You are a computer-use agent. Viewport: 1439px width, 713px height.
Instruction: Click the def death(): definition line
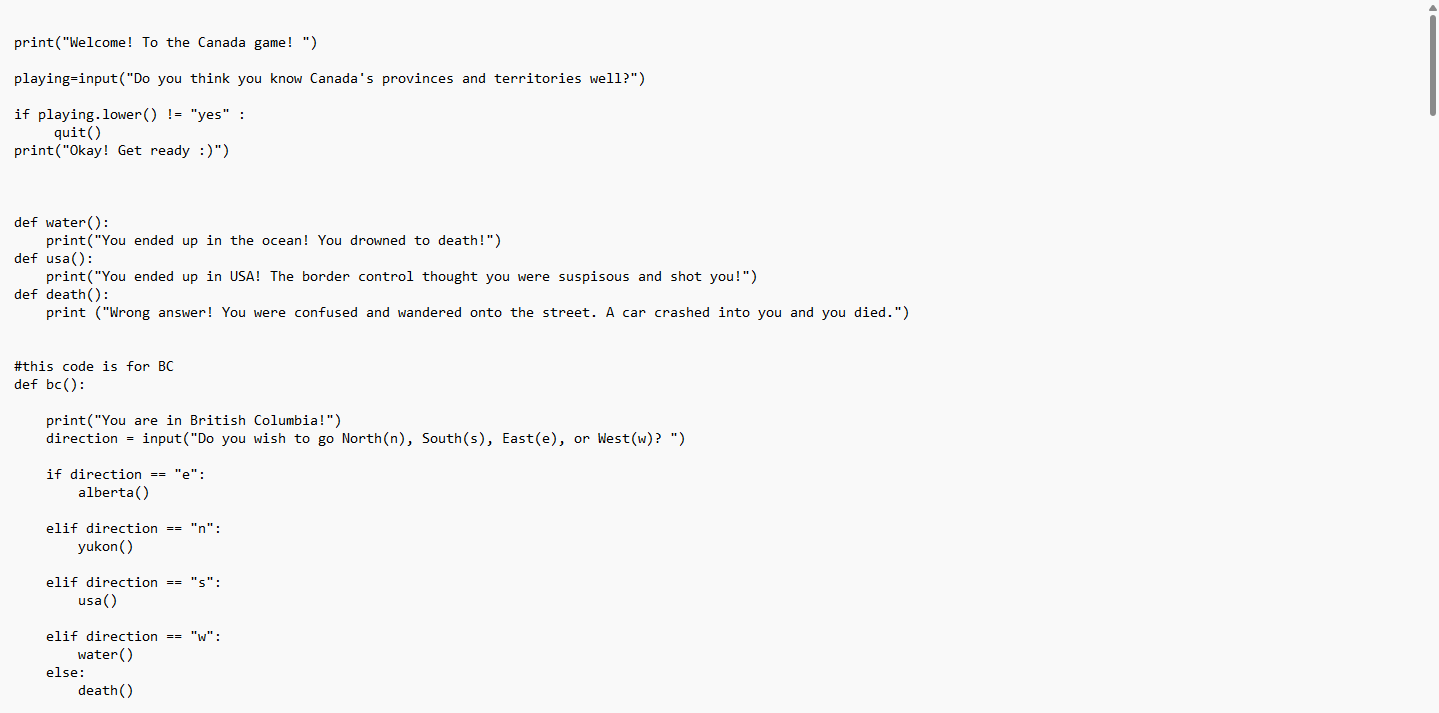click(x=61, y=294)
